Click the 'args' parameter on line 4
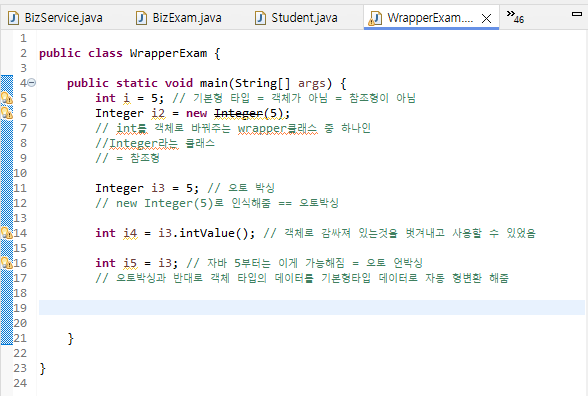 click(312, 83)
